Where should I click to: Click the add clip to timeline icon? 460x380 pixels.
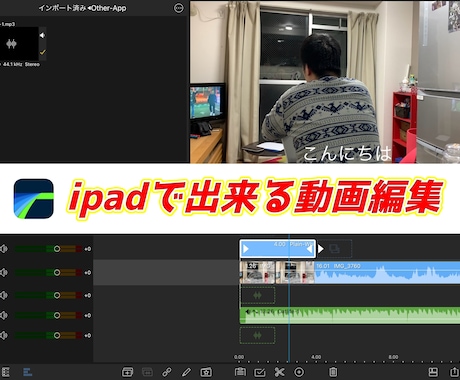tap(128, 372)
